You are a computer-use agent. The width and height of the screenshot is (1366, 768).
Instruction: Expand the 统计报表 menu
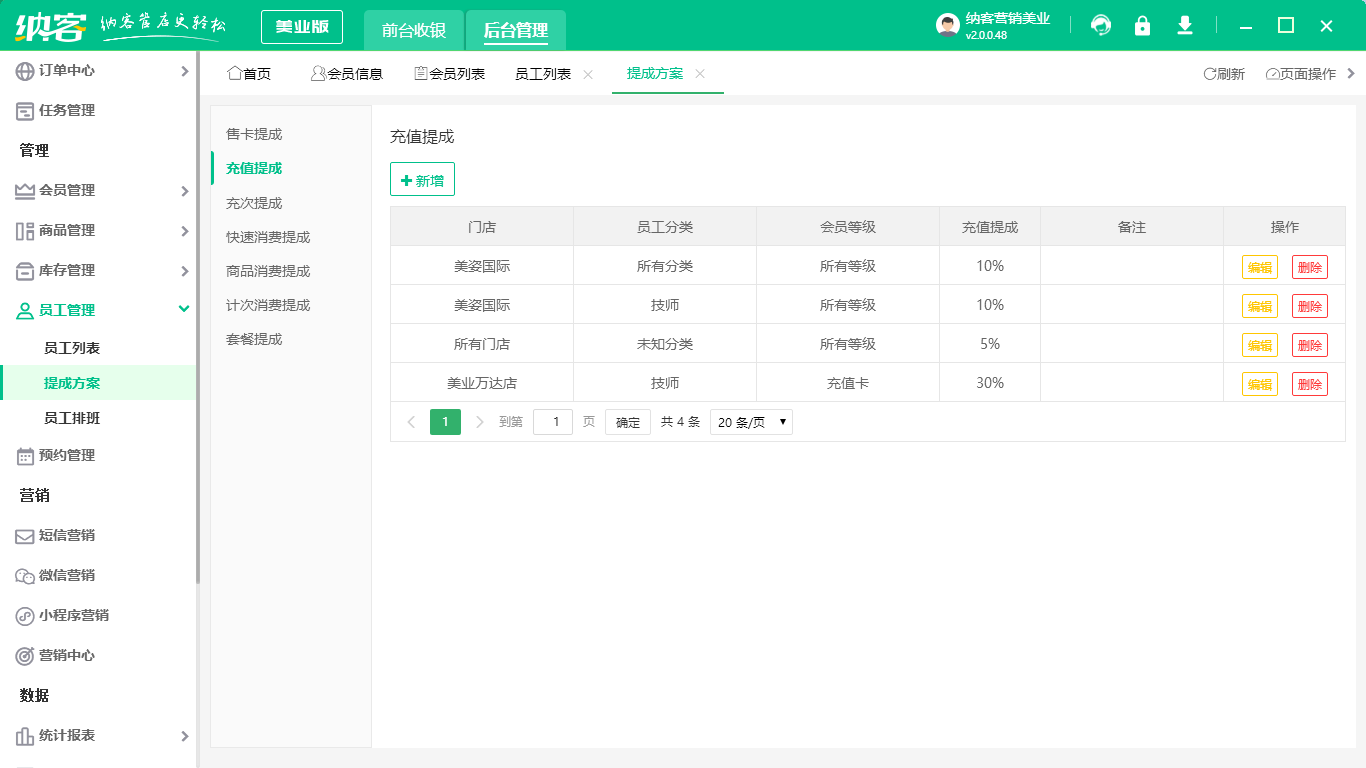coord(184,736)
